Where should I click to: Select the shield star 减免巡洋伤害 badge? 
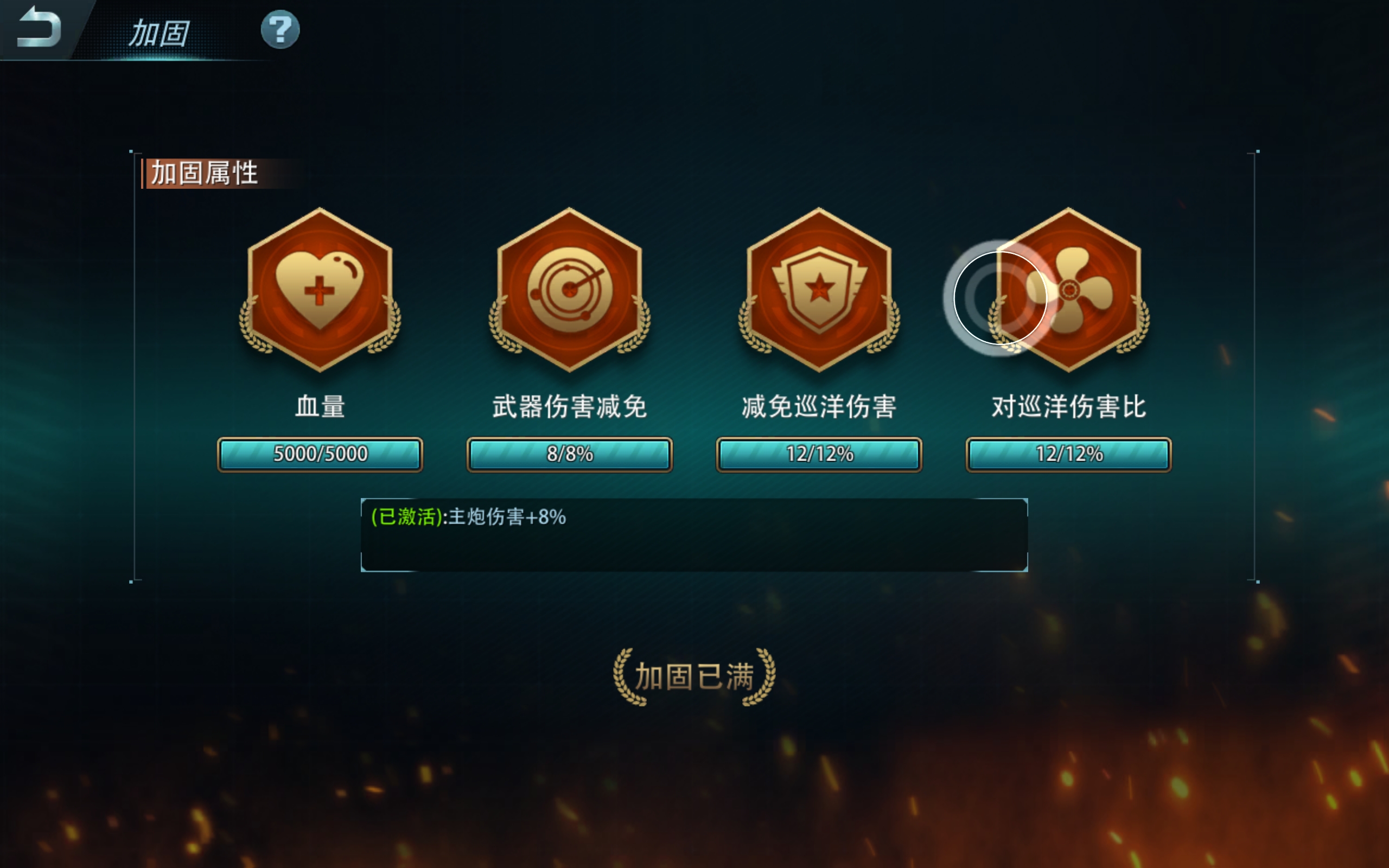tap(819, 290)
